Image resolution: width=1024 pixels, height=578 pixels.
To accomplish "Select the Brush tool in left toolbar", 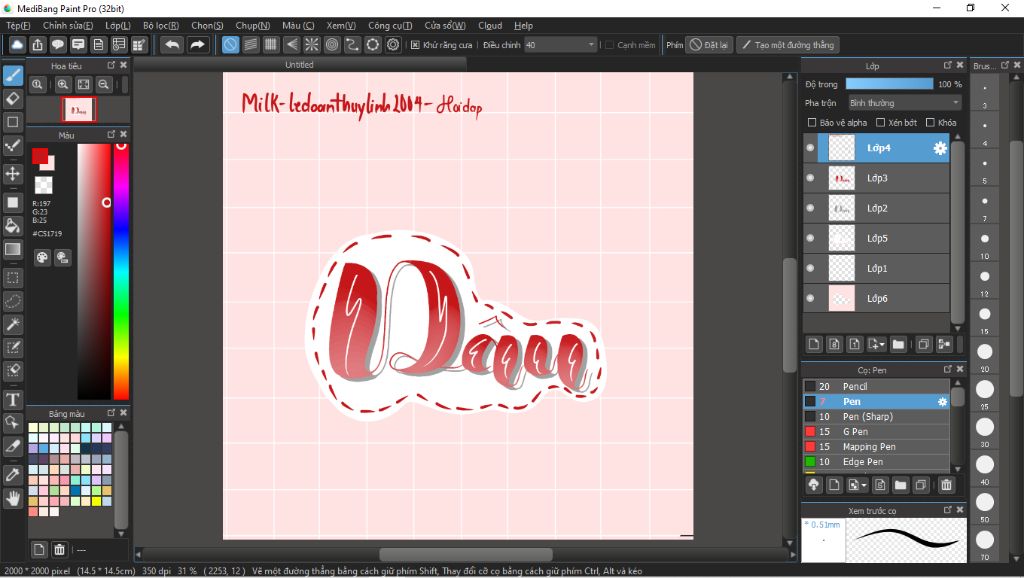I will [x=12, y=75].
